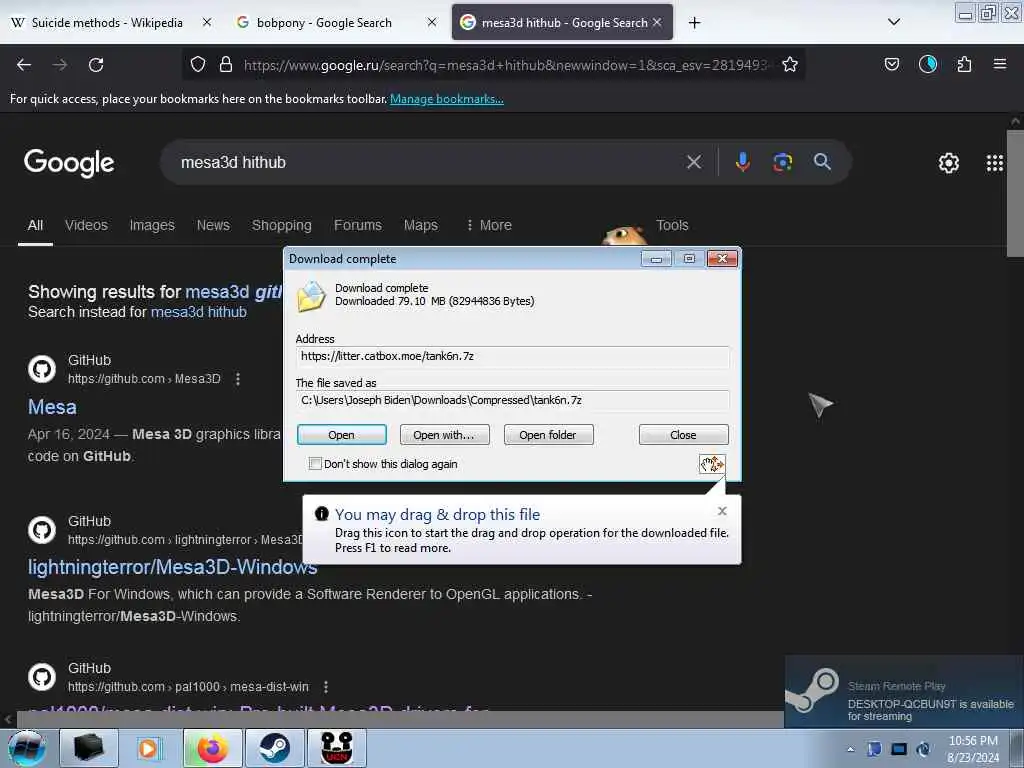Viewport: 1024px width, 768px height.
Task: Click the horizontal scrollbar left arrow
Action: [8, 719]
